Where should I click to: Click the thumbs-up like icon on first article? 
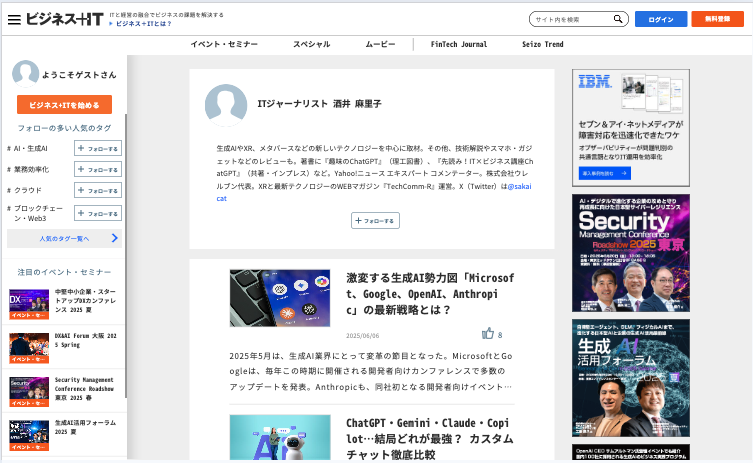point(488,333)
